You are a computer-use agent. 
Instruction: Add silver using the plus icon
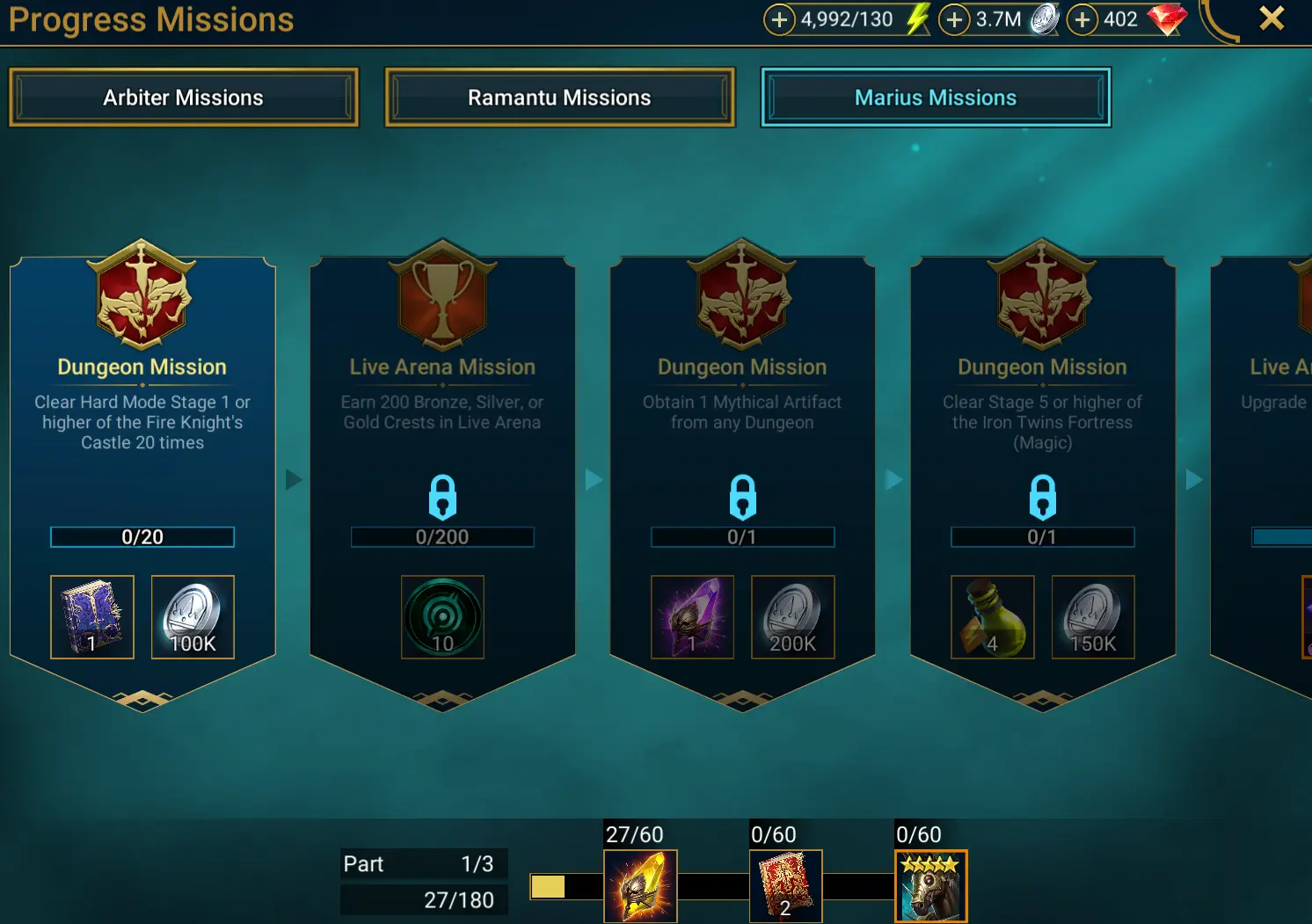click(954, 19)
